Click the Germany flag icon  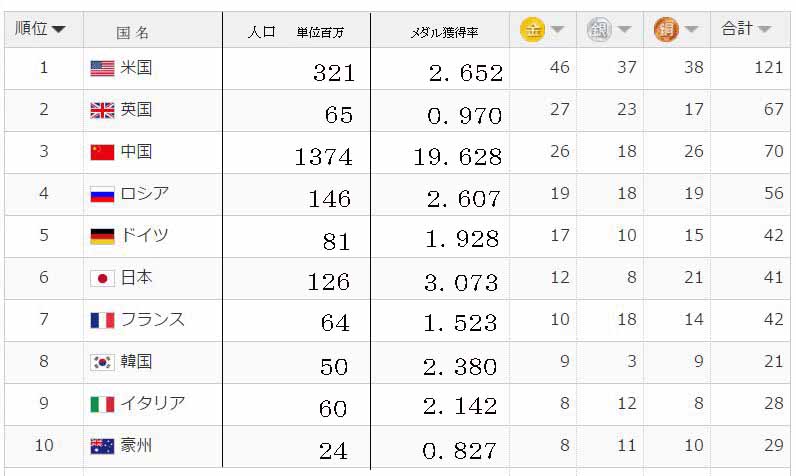(x=102, y=236)
